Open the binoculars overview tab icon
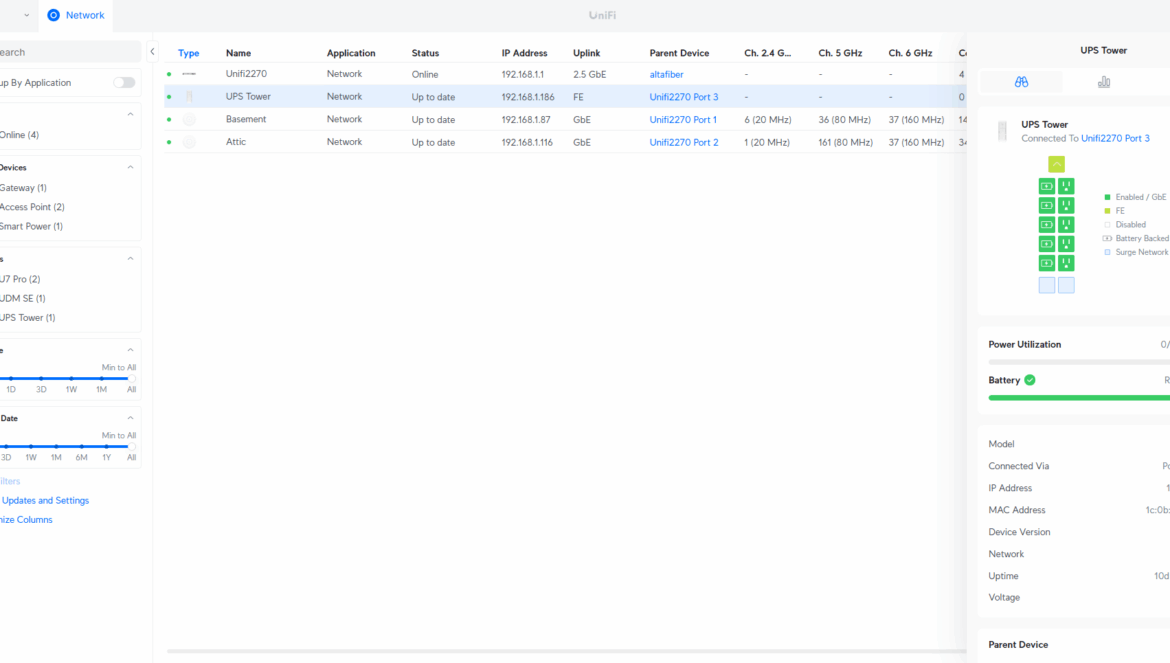The width and height of the screenshot is (1170, 663). point(1021,82)
